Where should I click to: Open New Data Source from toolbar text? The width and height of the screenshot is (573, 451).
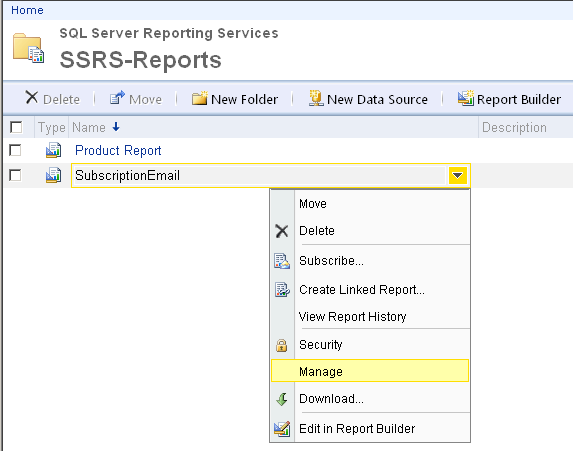pyautogui.click(x=377, y=99)
